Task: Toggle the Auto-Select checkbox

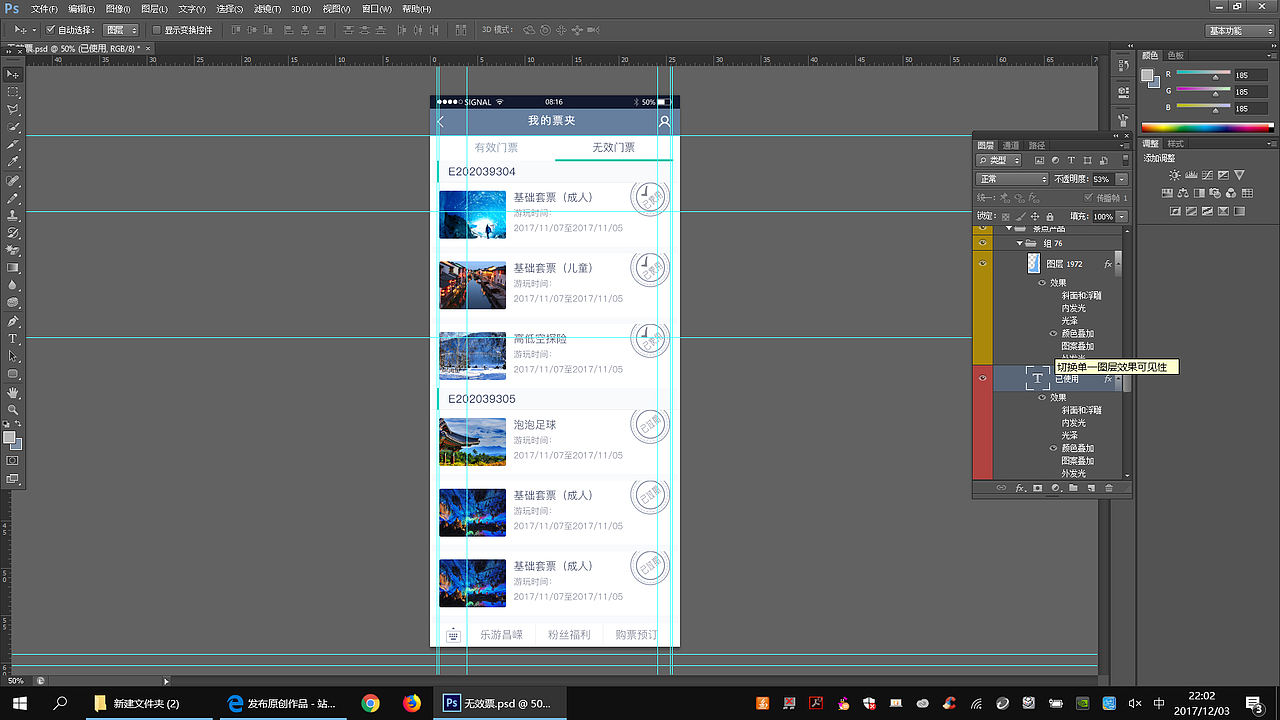Action: click(51, 30)
